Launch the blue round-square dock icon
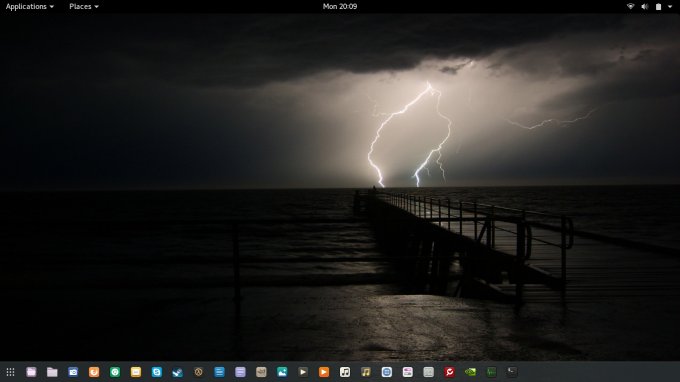This screenshot has width=680, height=382. 386,372
